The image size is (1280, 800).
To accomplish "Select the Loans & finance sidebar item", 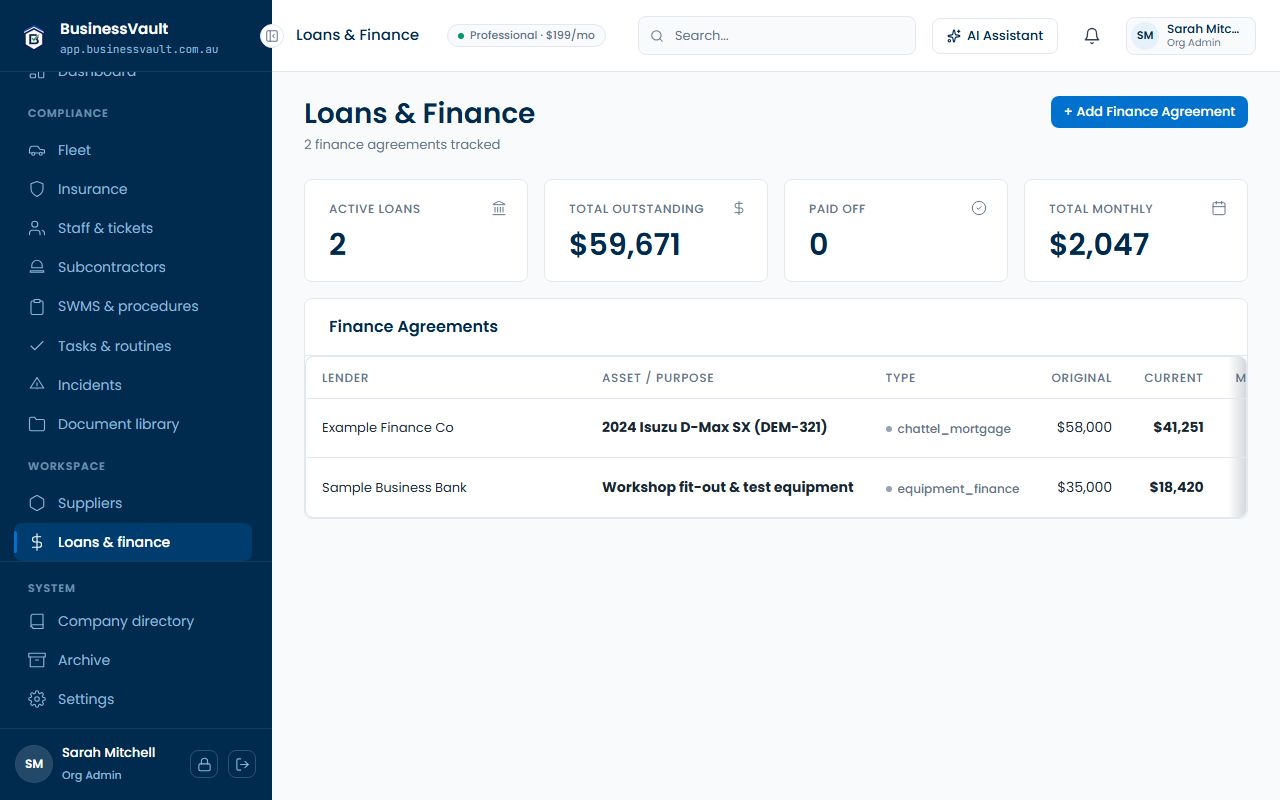I will pyautogui.click(x=132, y=542).
